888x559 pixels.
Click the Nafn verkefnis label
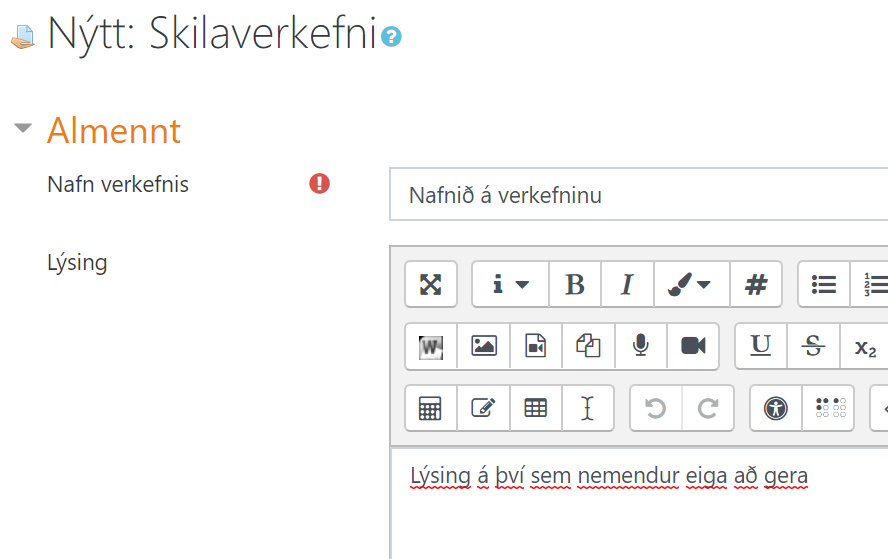tap(118, 185)
